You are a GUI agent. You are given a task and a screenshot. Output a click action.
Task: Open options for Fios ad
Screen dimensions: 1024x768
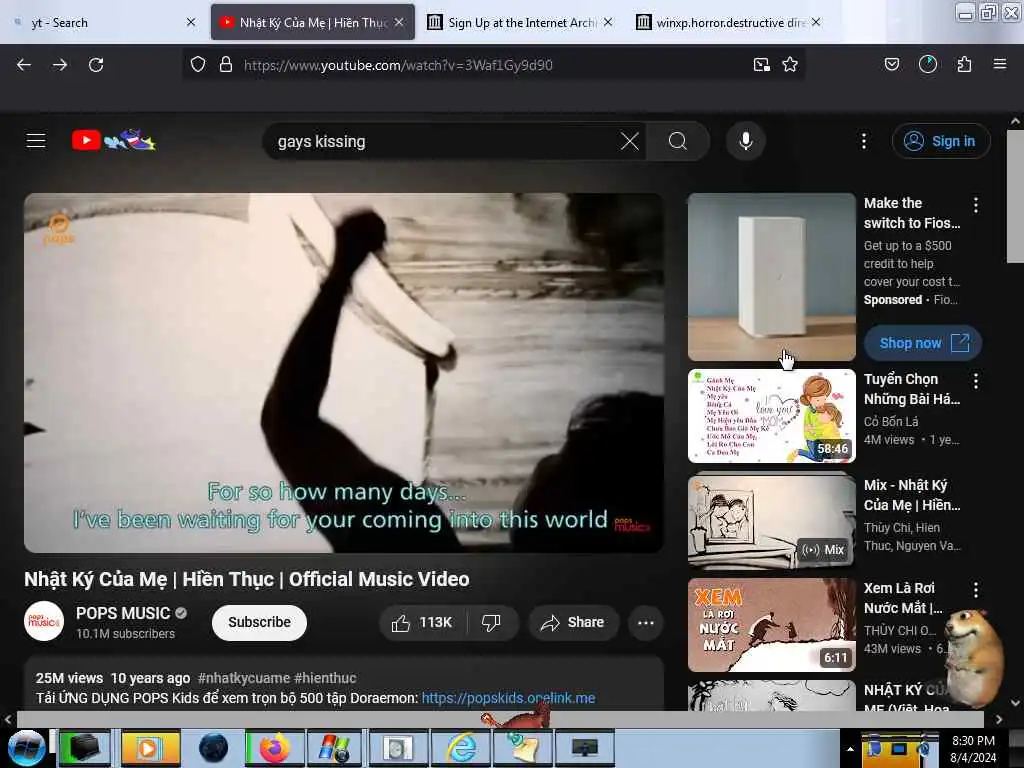point(976,205)
